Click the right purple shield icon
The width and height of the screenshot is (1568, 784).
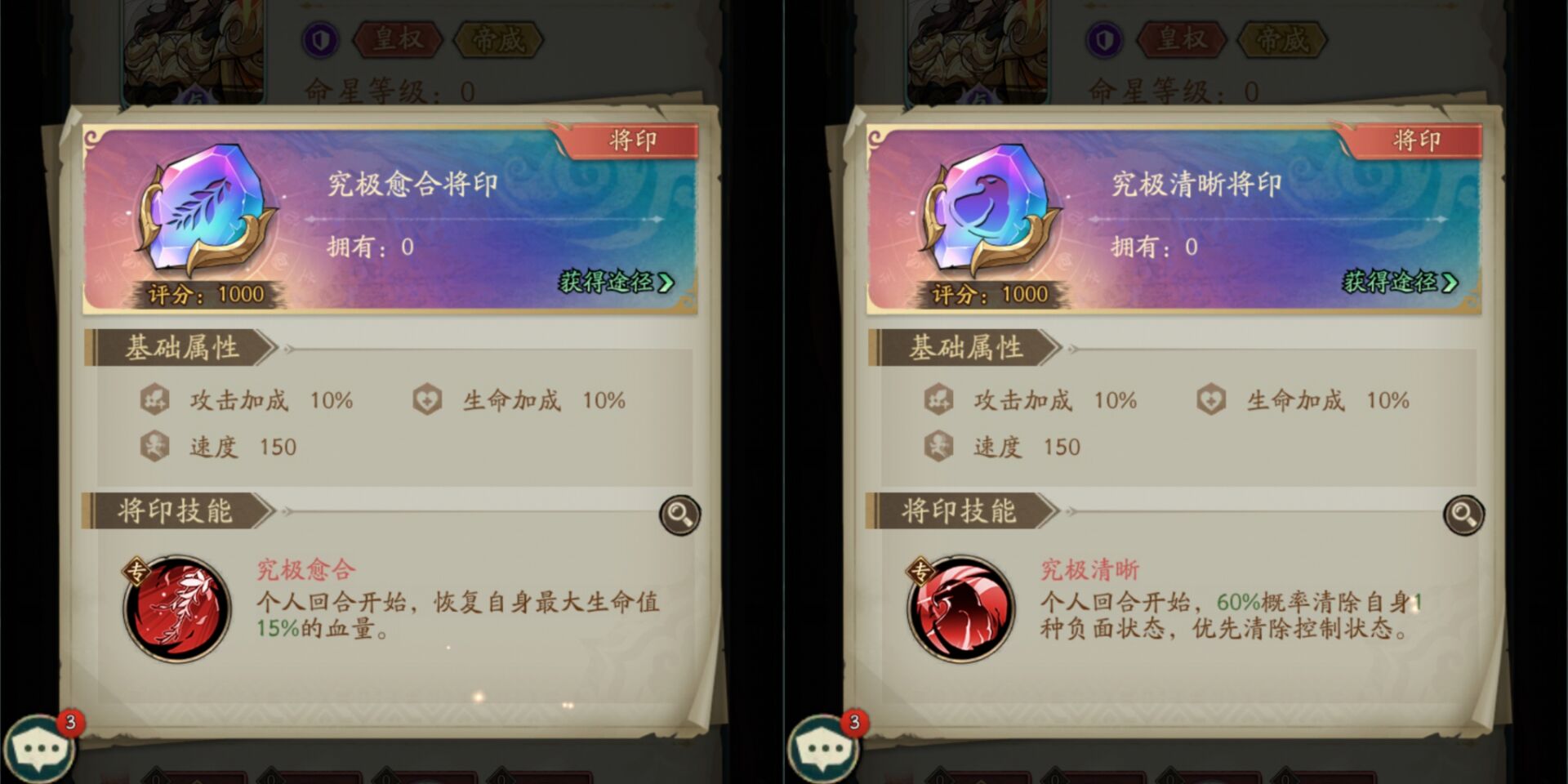pyautogui.click(x=1104, y=40)
